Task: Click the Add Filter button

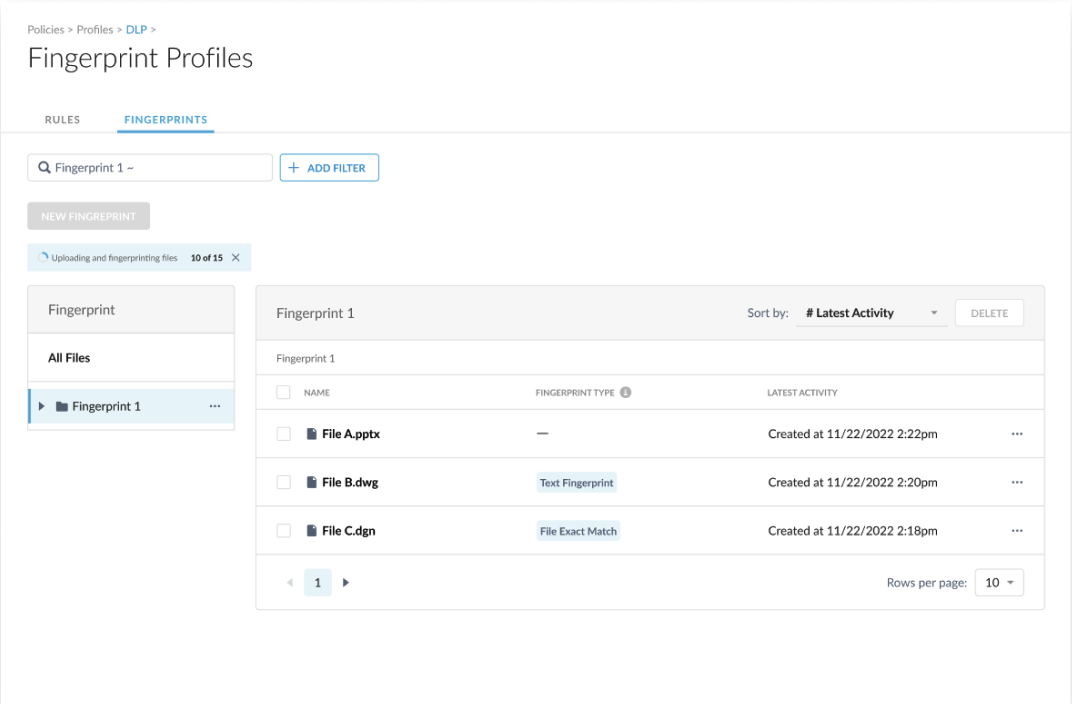Action: pos(329,168)
